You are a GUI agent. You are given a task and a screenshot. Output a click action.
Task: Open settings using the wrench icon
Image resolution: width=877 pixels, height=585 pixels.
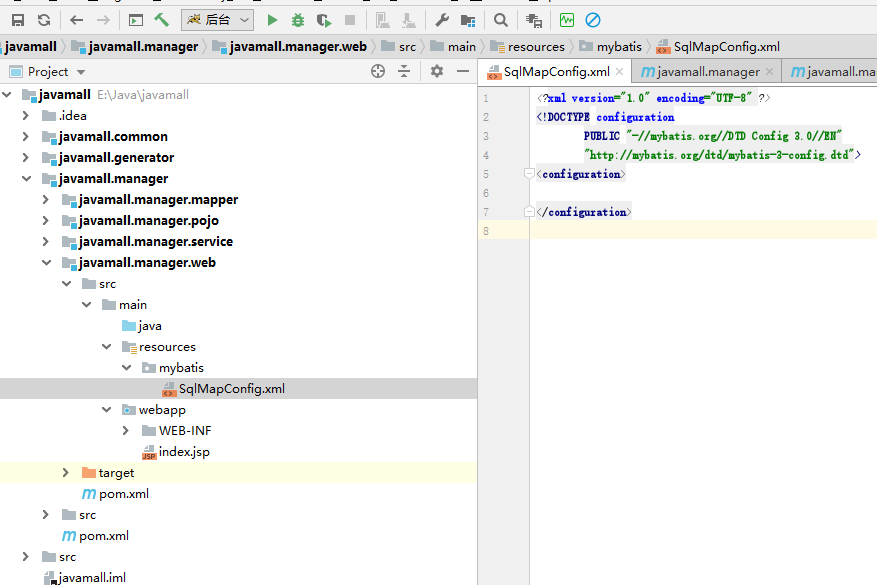[x=442, y=20]
